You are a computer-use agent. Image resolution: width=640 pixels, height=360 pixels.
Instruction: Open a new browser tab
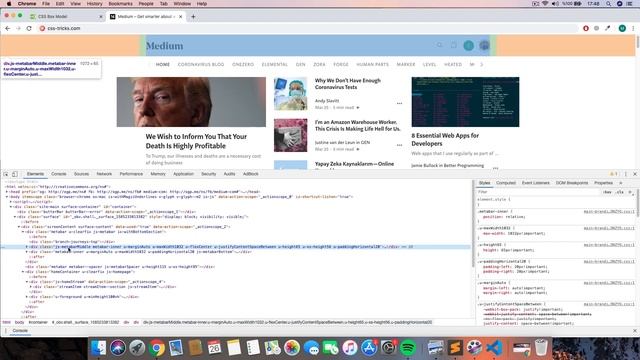pyautogui.click(x=193, y=17)
